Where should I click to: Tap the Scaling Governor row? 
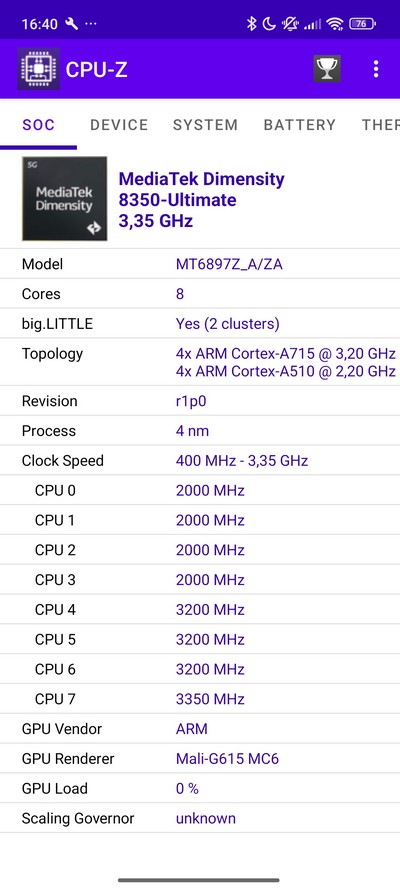tap(200, 819)
